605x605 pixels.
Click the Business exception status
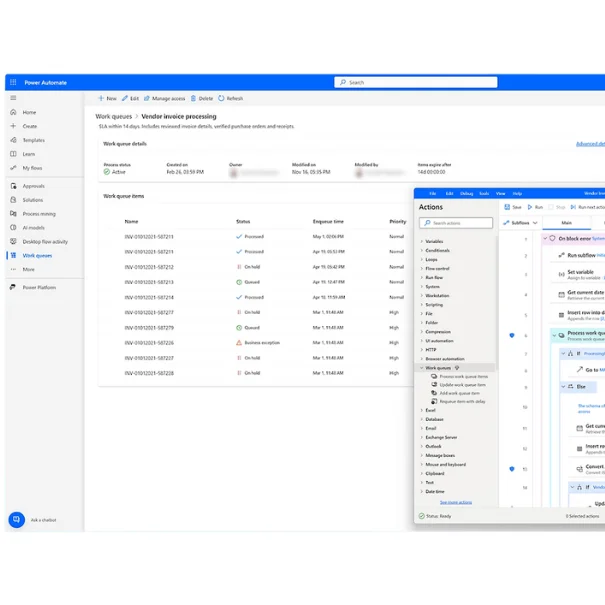pyautogui.click(x=258, y=343)
